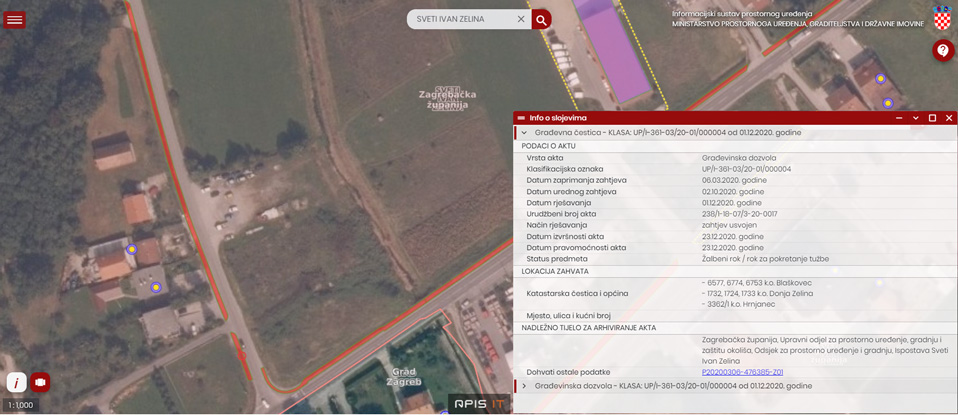Click the yellow point marker near left houses
Image resolution: width=958 pixels, height=415 pixels.
point(131,249)
